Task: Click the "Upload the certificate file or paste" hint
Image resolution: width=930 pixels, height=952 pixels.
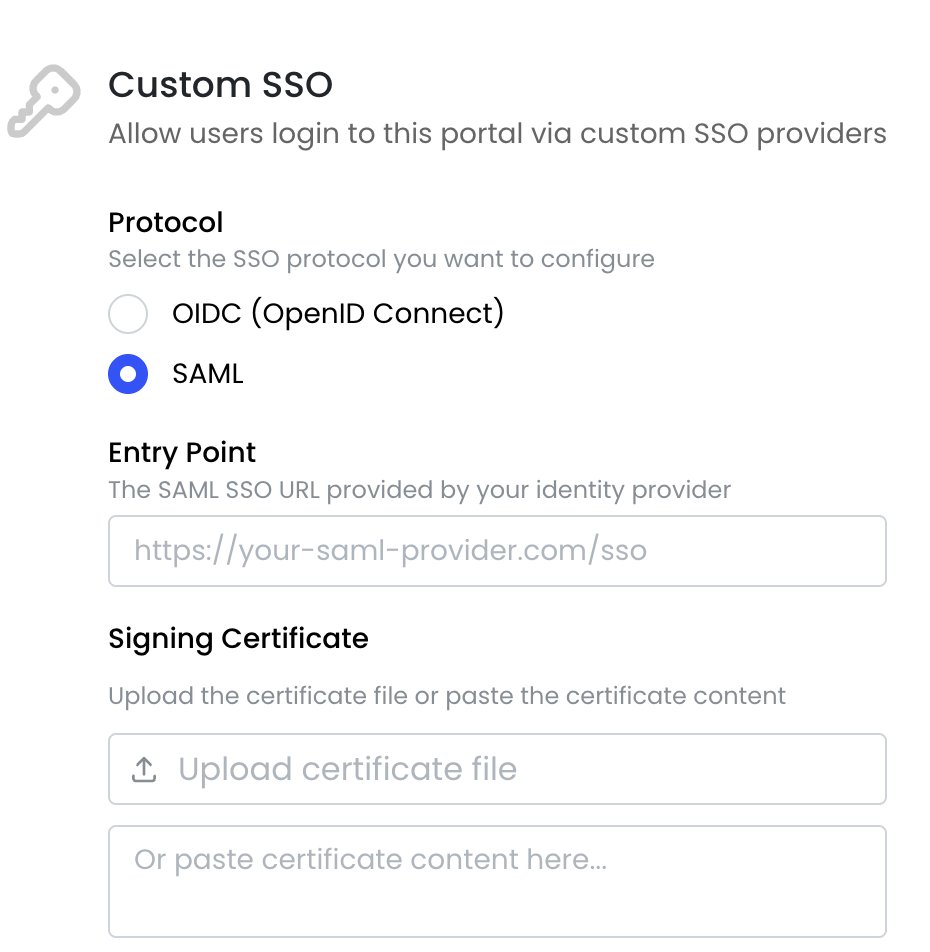Action: point(447,696)
